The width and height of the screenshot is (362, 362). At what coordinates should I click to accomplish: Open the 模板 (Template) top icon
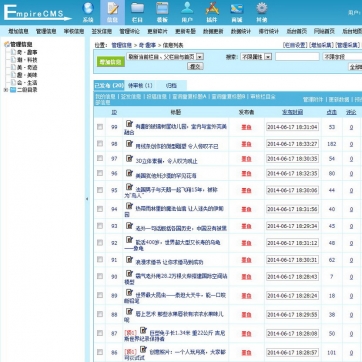point(162,12)
